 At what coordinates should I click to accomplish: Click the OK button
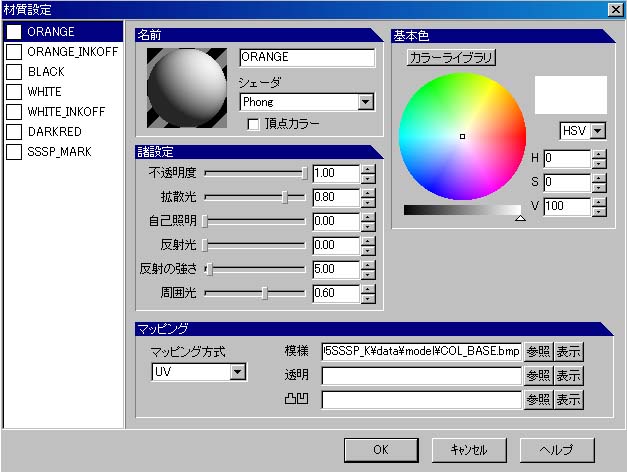[380, 450]
